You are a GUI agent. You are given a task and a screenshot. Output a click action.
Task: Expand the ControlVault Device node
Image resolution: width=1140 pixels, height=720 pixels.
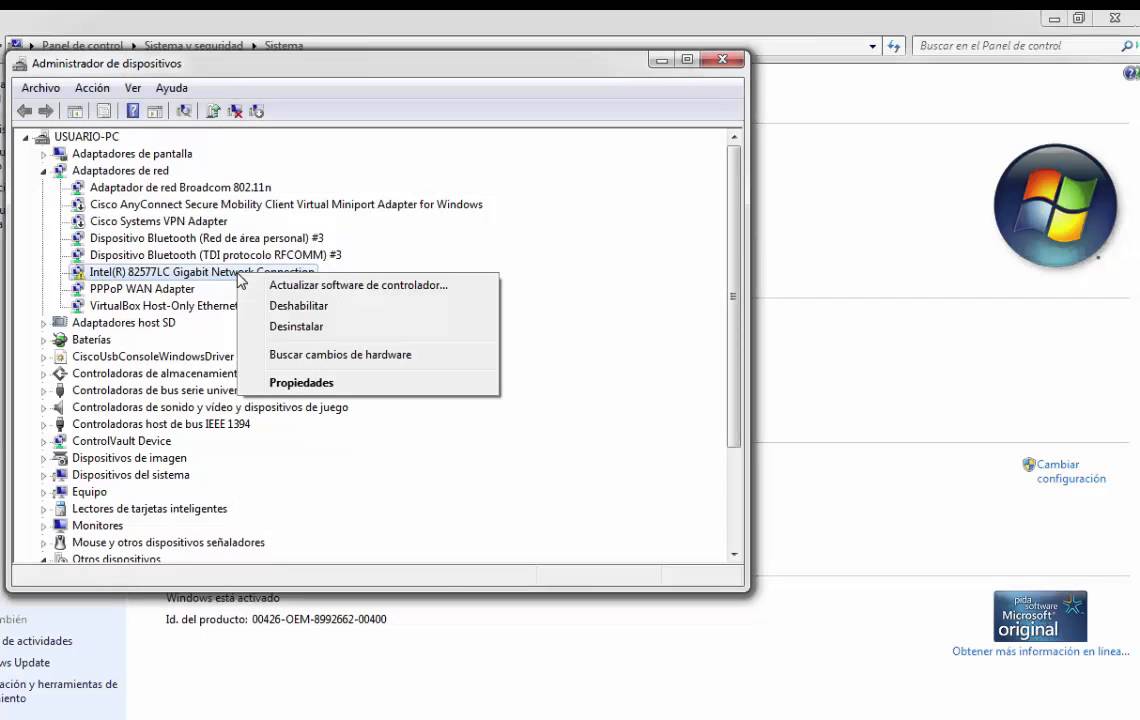click(44, 441)
